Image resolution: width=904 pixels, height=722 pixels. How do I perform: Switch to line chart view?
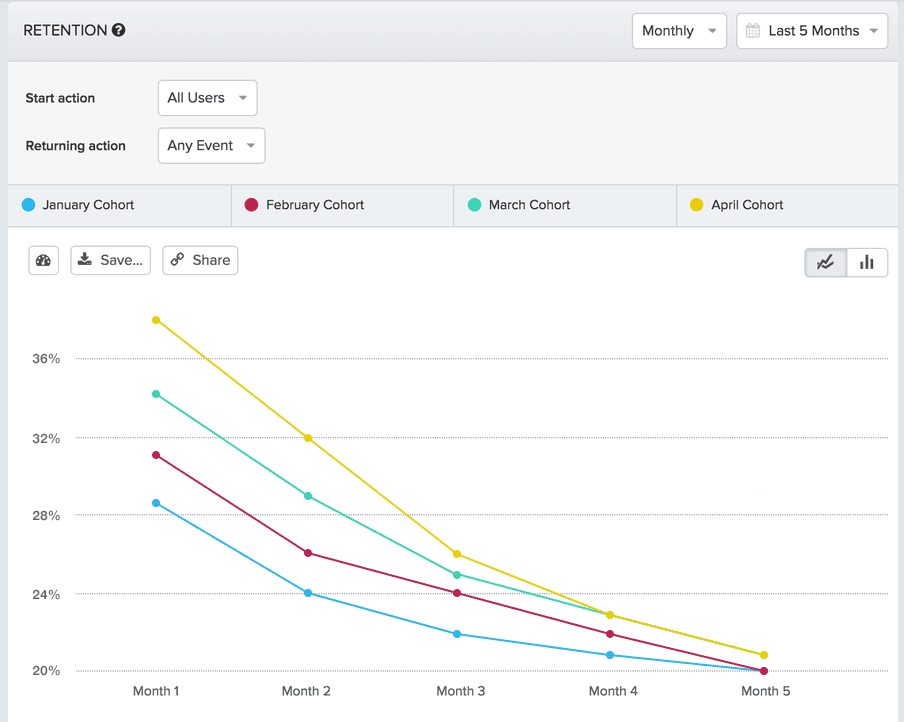(826, 262)
